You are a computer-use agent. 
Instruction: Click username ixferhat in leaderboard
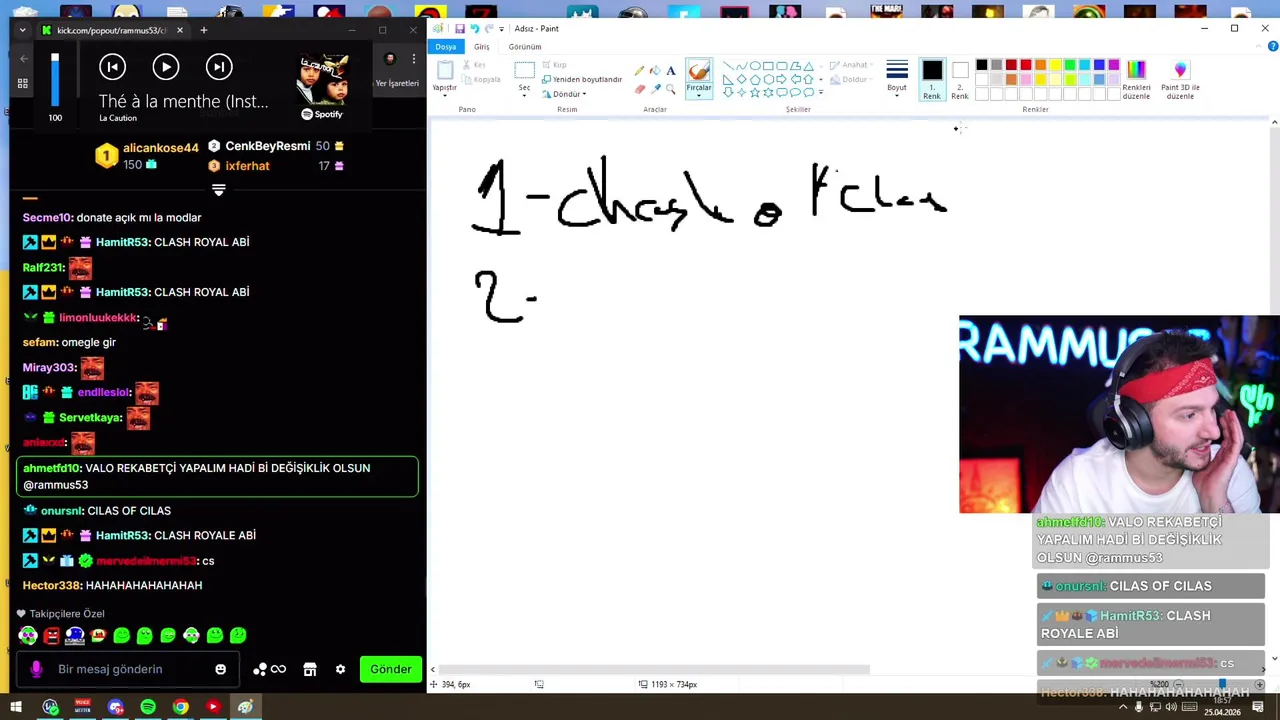[x=247, y=166]
